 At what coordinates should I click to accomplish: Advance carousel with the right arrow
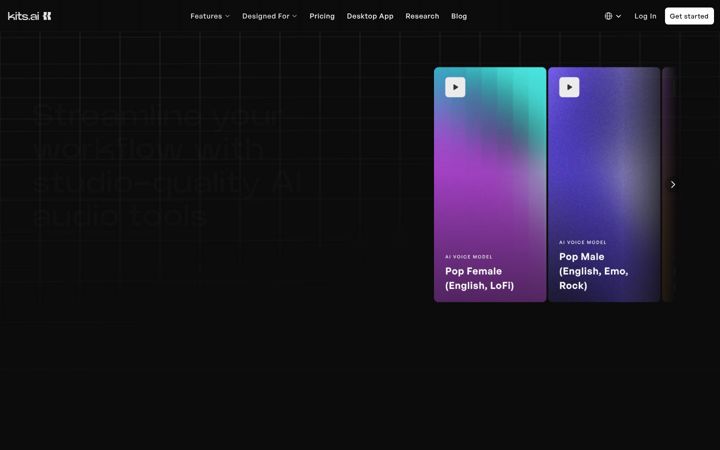[x=673, y=185]
